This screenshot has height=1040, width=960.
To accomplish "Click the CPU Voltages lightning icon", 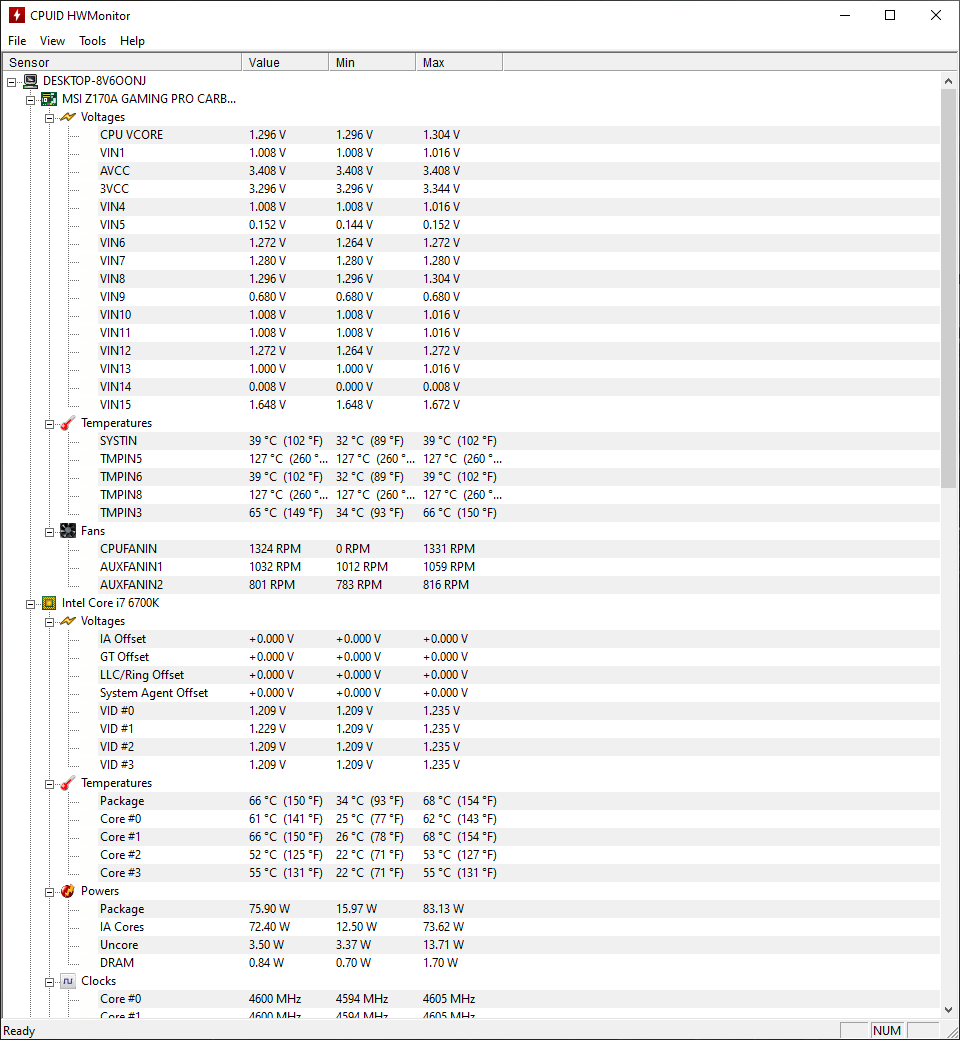I will pos(68,621).
